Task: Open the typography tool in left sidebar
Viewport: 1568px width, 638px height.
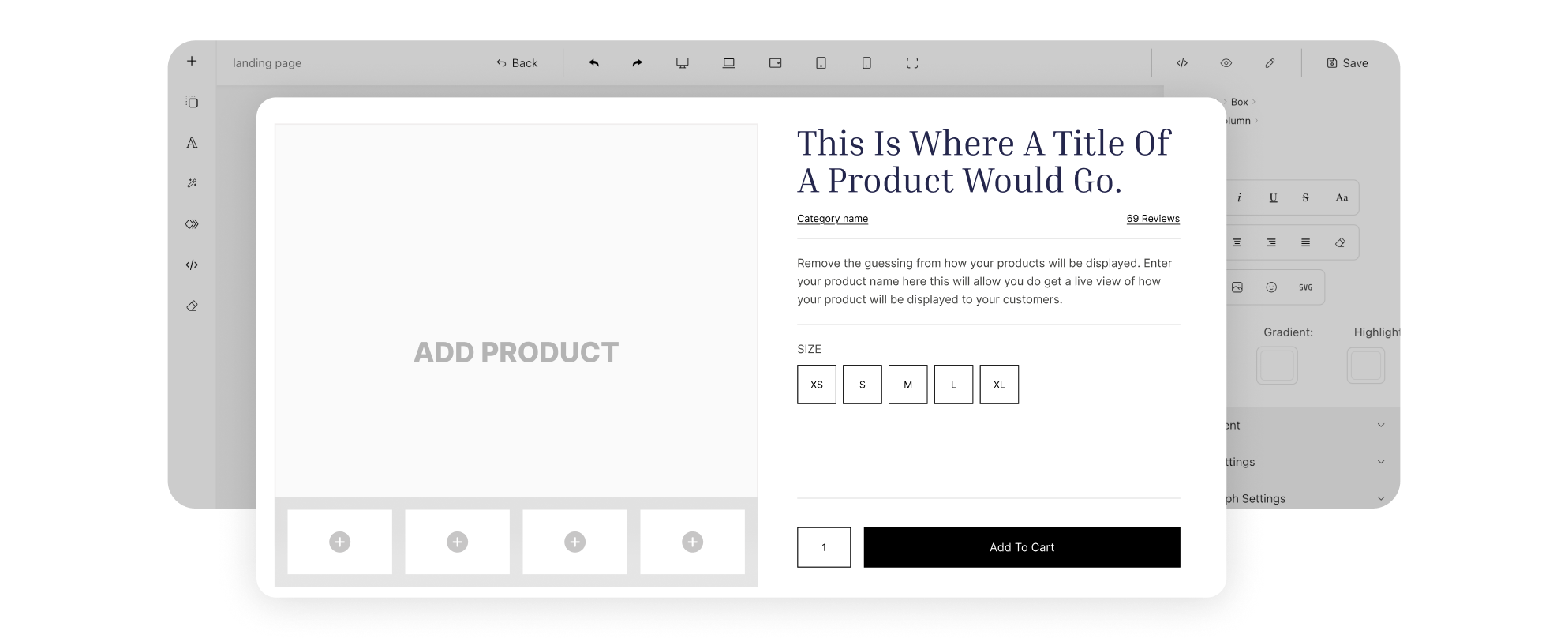Action: [x=192, y=143]
